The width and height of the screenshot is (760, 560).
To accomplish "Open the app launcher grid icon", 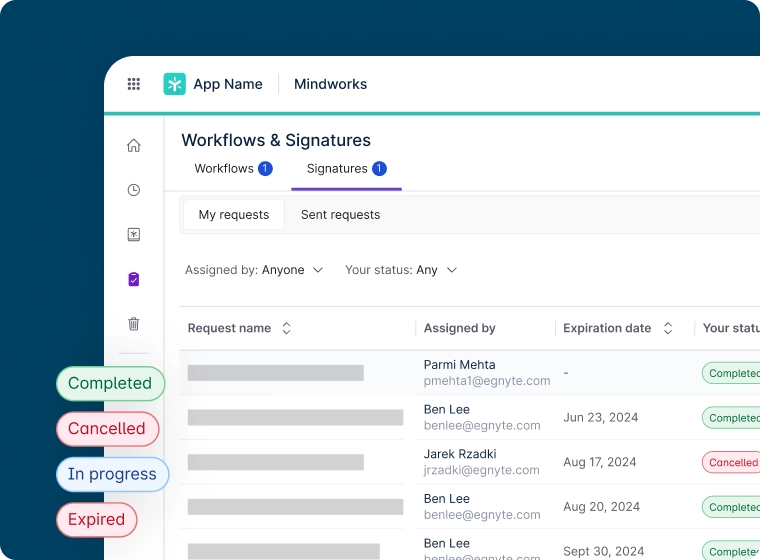I will click(x=134, y=84).
